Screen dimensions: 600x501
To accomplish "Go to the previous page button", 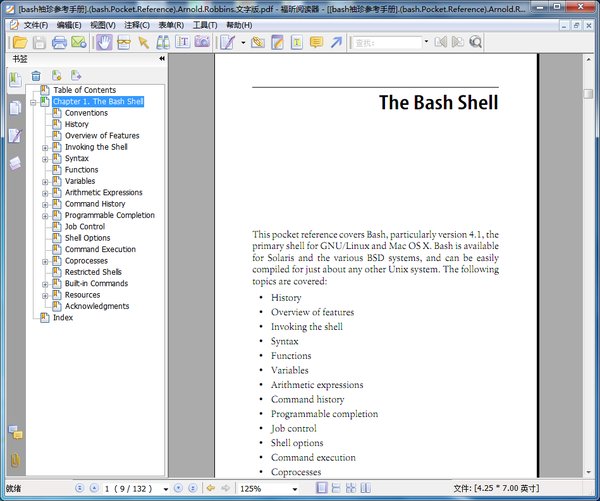I will (x=94, y=488).
